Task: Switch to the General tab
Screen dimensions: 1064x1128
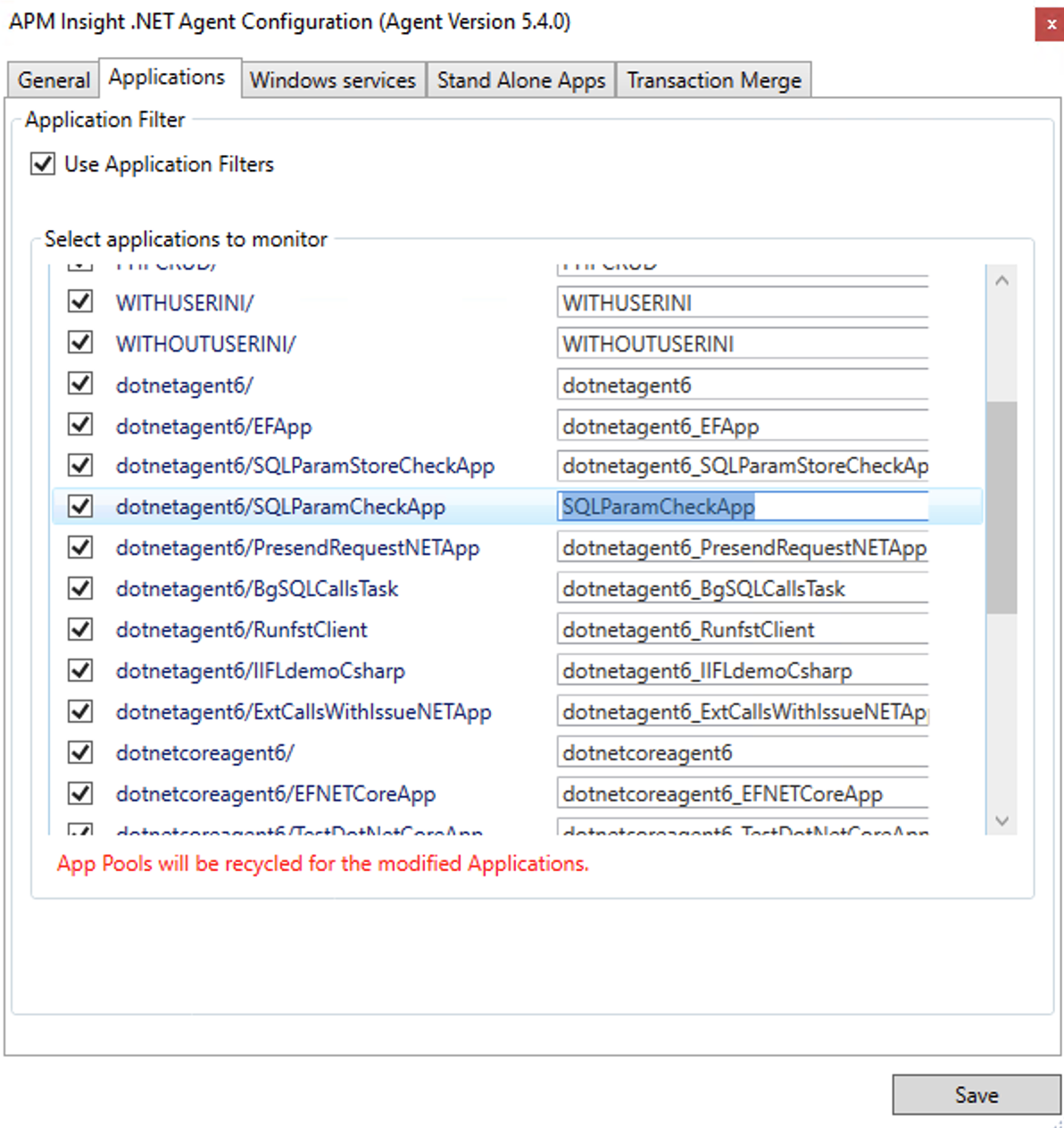Action: pyautogui.click(x=53, y=79)
